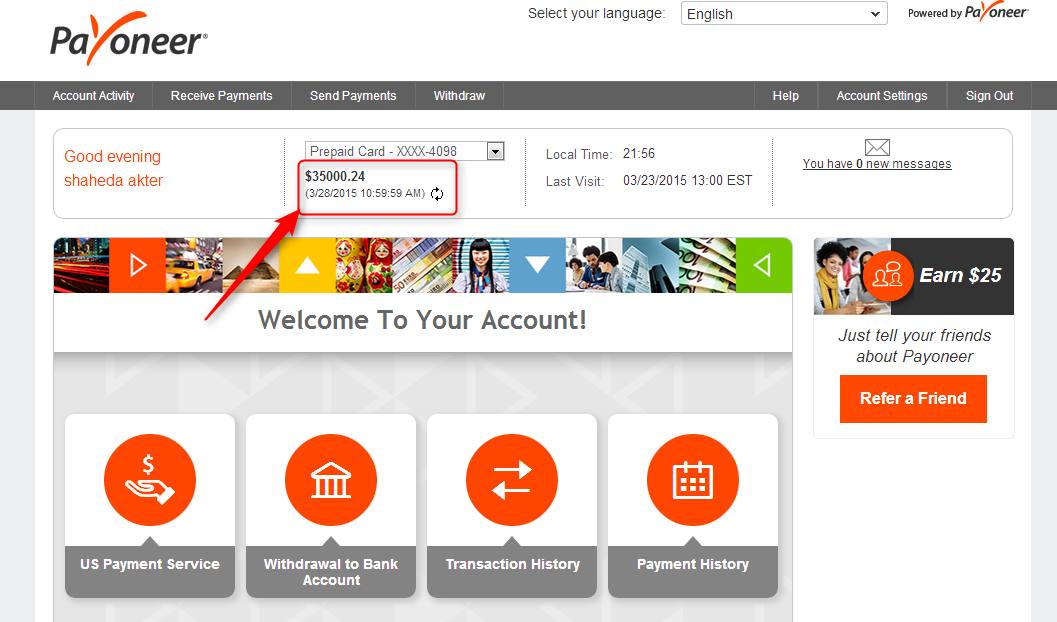Click the yellow up-arrow banner tile
The width and height of the screenshot is (1057, 622).
tap(307, 265)
